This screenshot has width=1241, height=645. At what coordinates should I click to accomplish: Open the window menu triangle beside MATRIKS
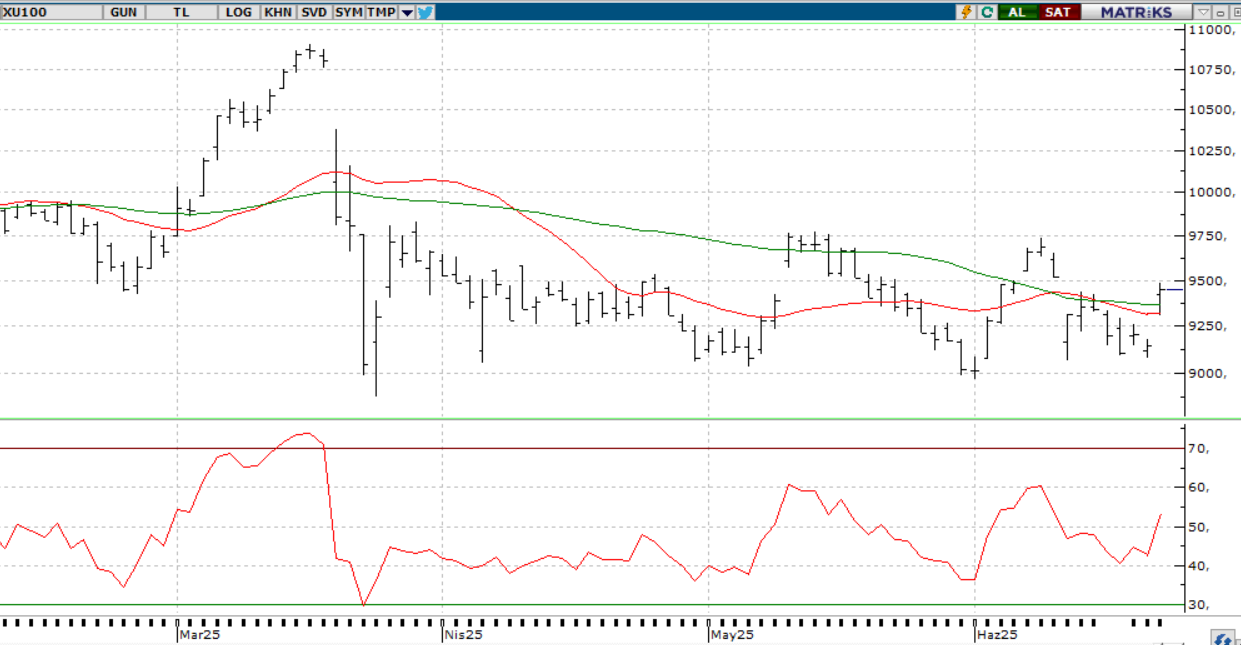pos(1205,12)
